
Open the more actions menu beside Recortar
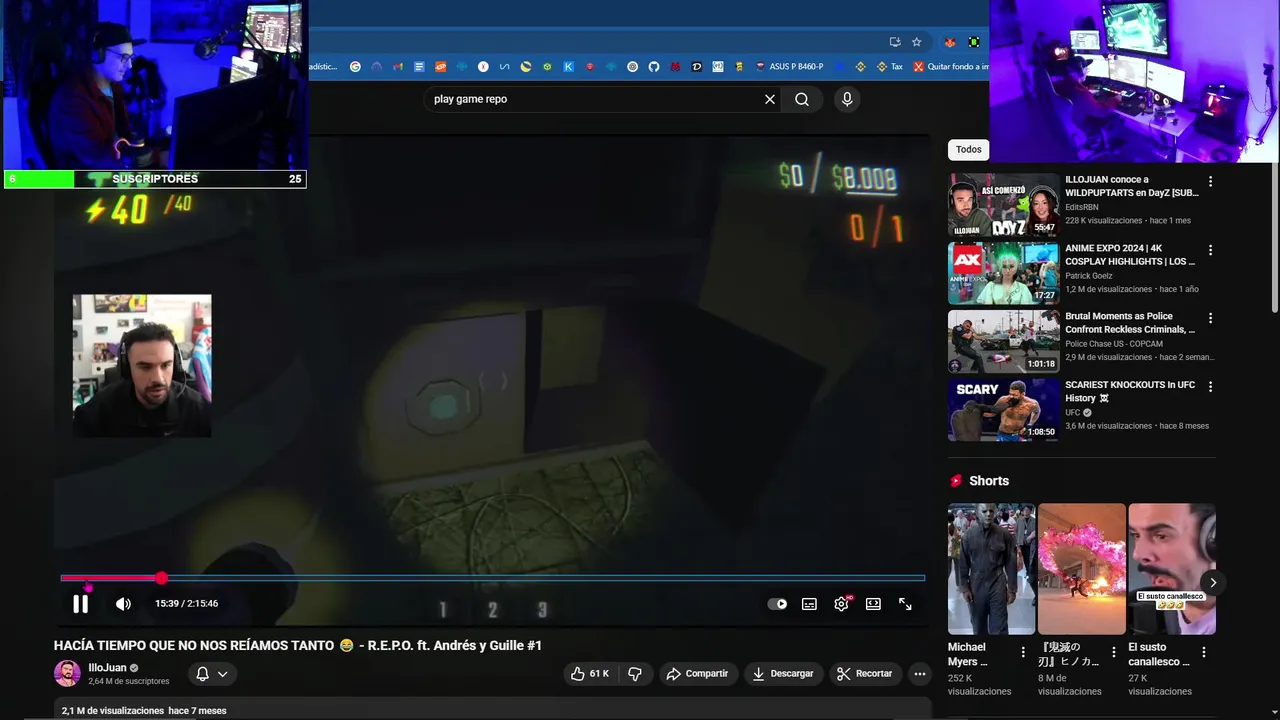click(920, 674)
